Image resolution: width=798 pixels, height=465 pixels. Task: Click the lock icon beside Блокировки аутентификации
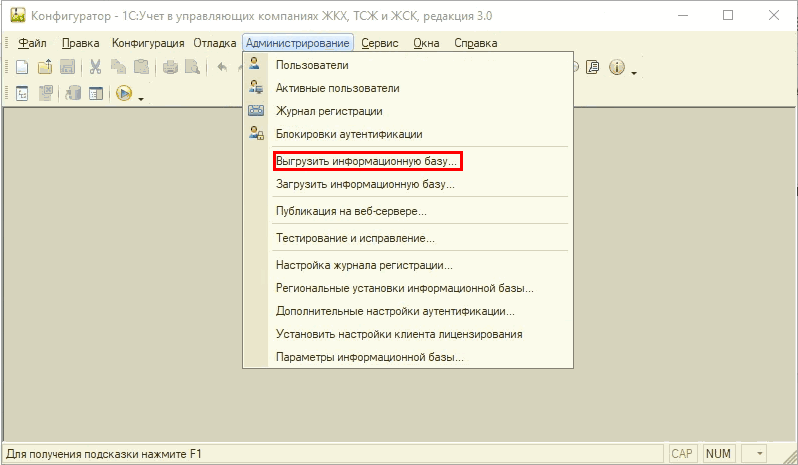(256, 133)
